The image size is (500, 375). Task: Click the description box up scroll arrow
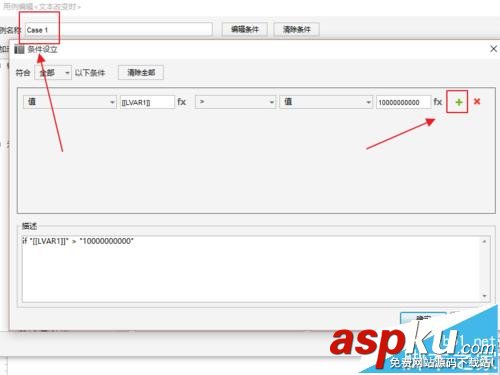point(484,241)
